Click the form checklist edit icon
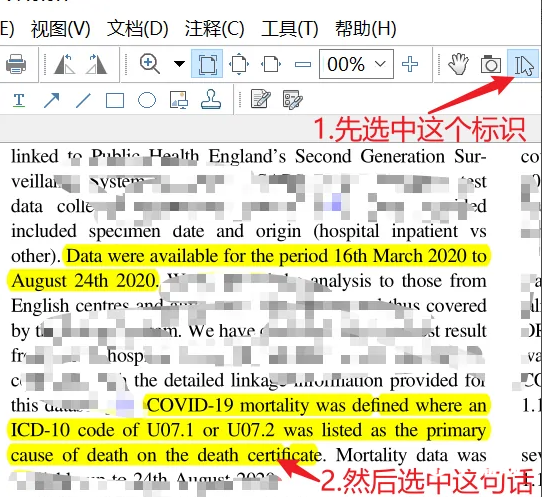Image resolution: width=542 pixels, height=497 pixels. 292,100
